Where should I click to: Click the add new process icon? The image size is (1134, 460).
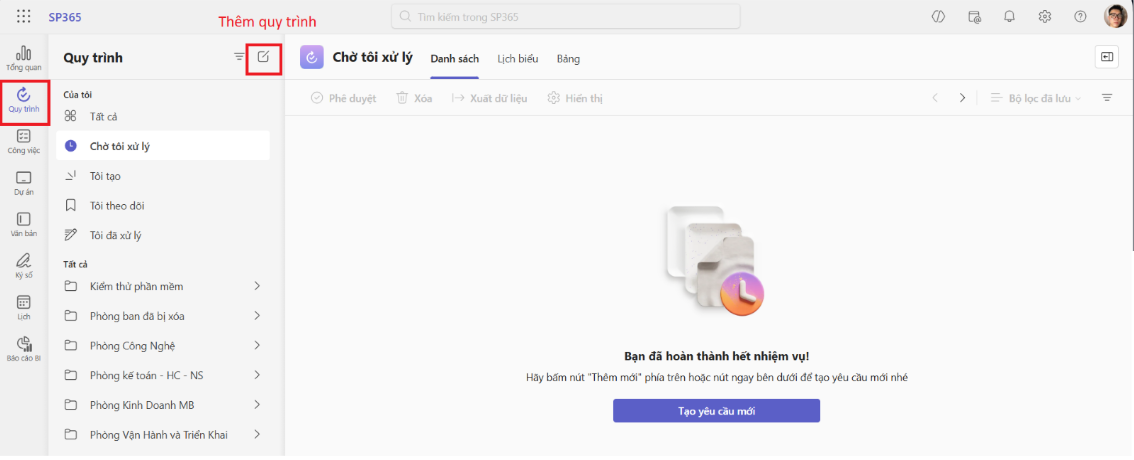[263, 57]
